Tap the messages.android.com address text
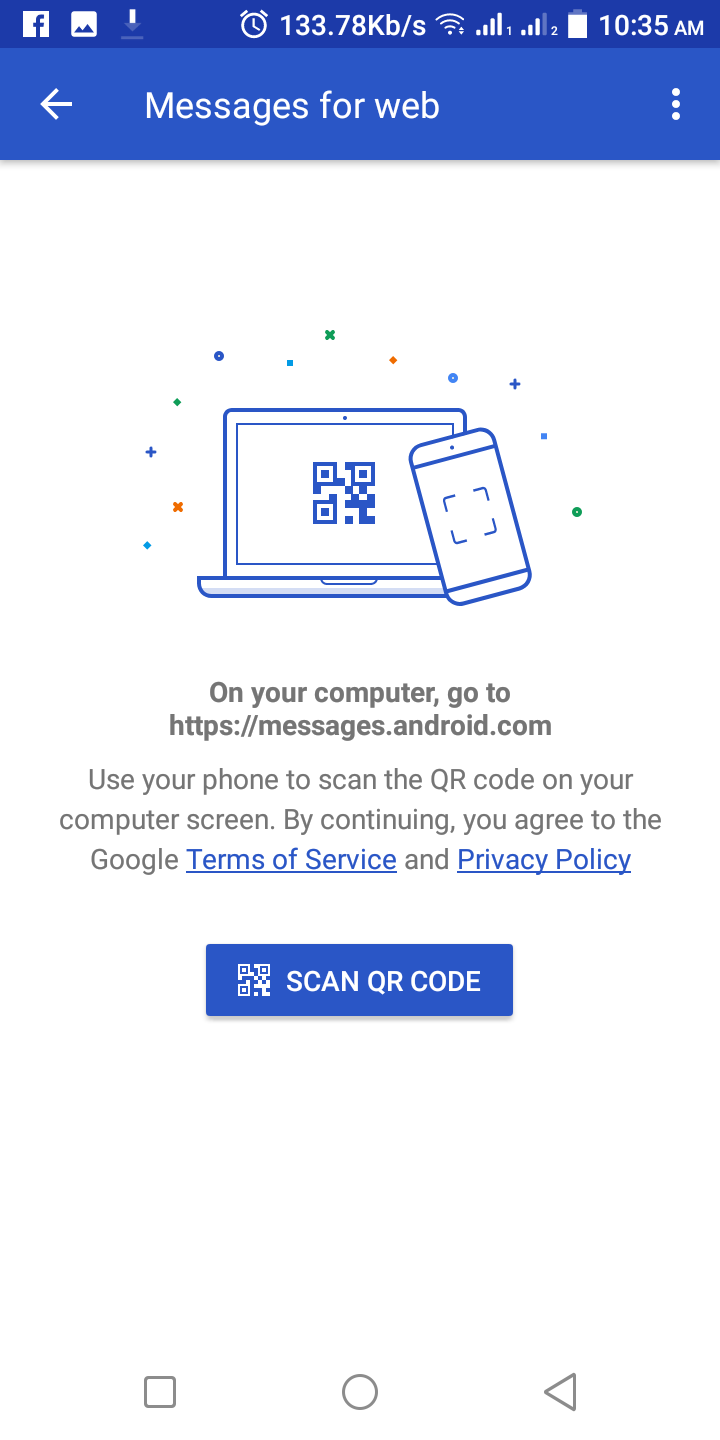This screenshot has width=720, height=1440. [360, 725]
